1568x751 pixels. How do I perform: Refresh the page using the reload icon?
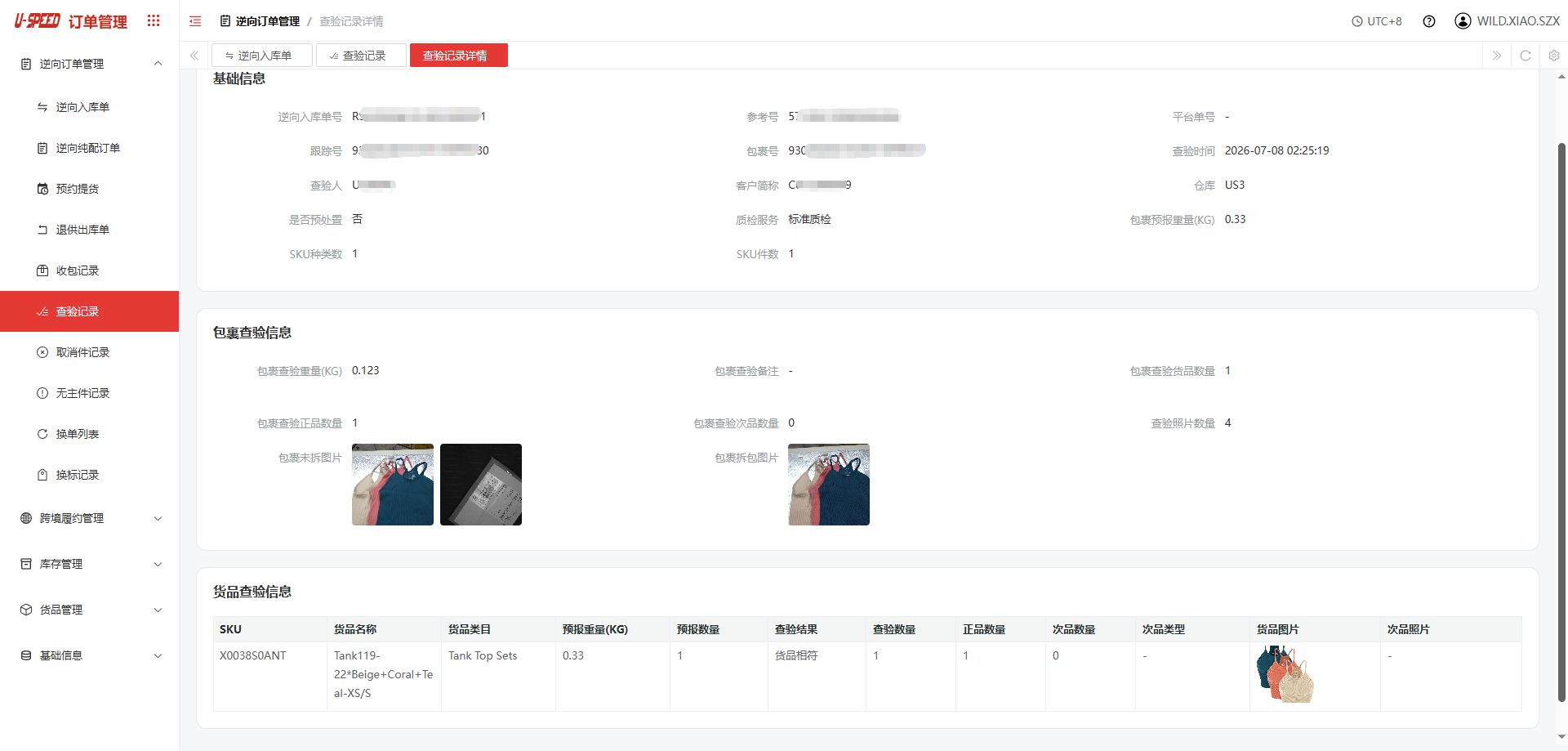(1525, 56)
